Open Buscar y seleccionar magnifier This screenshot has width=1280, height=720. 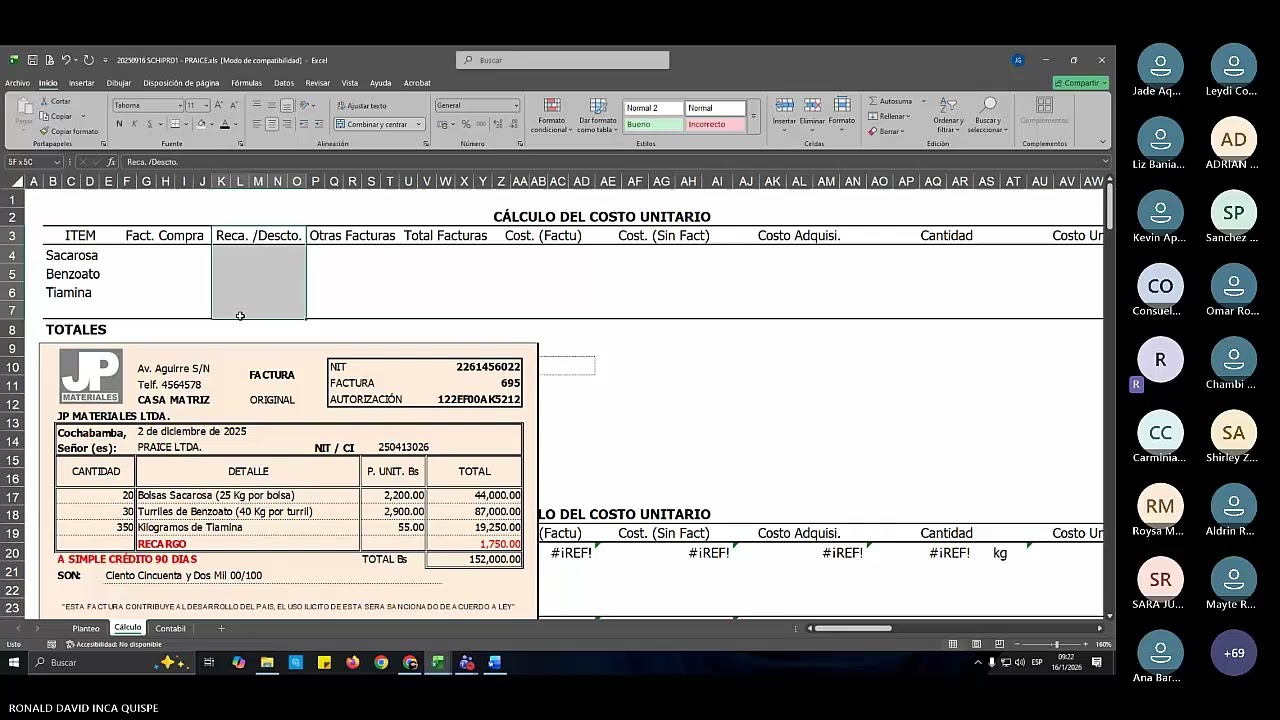(988, 116)
